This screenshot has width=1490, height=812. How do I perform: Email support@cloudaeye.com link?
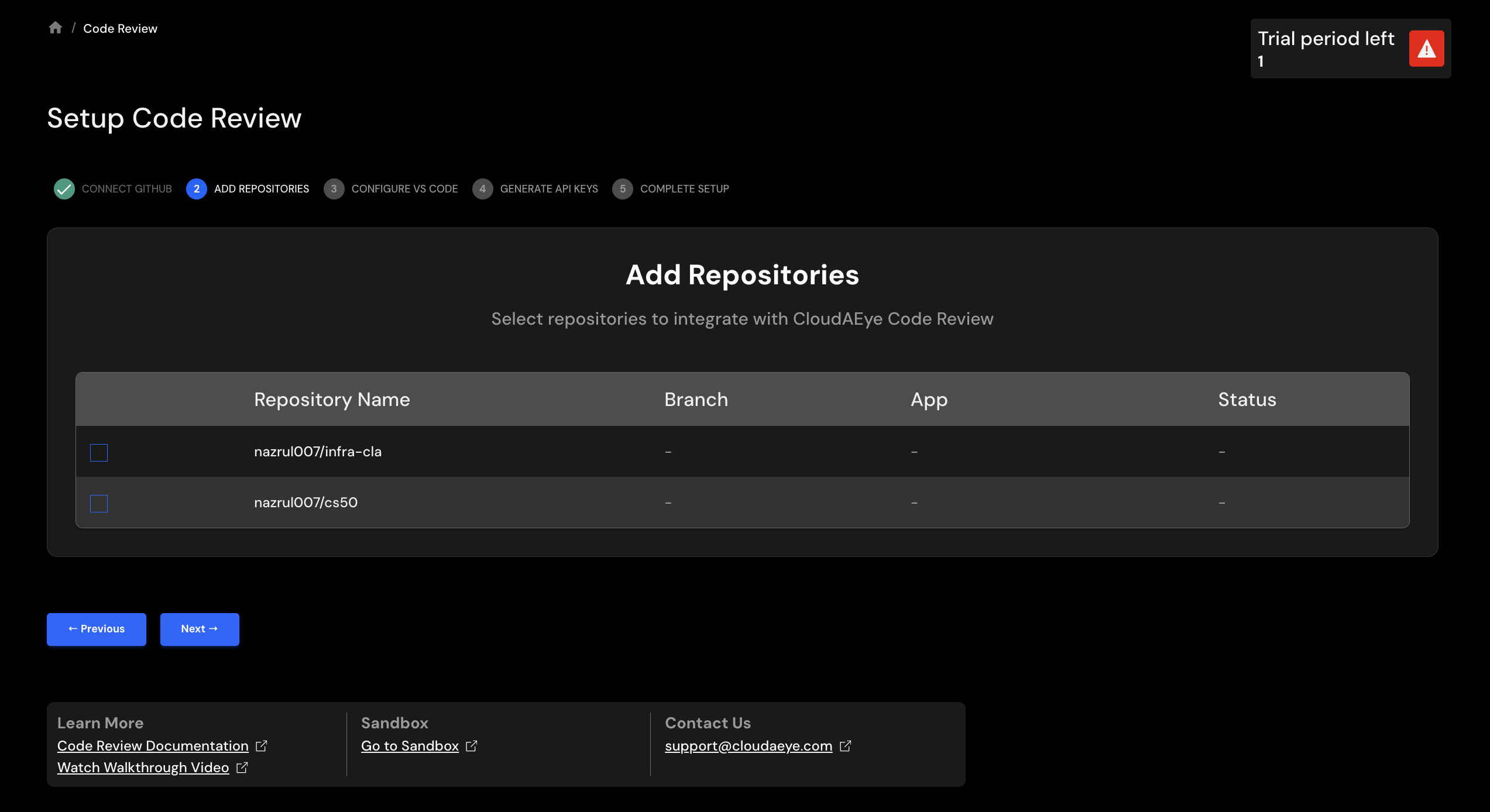[749, 746]
